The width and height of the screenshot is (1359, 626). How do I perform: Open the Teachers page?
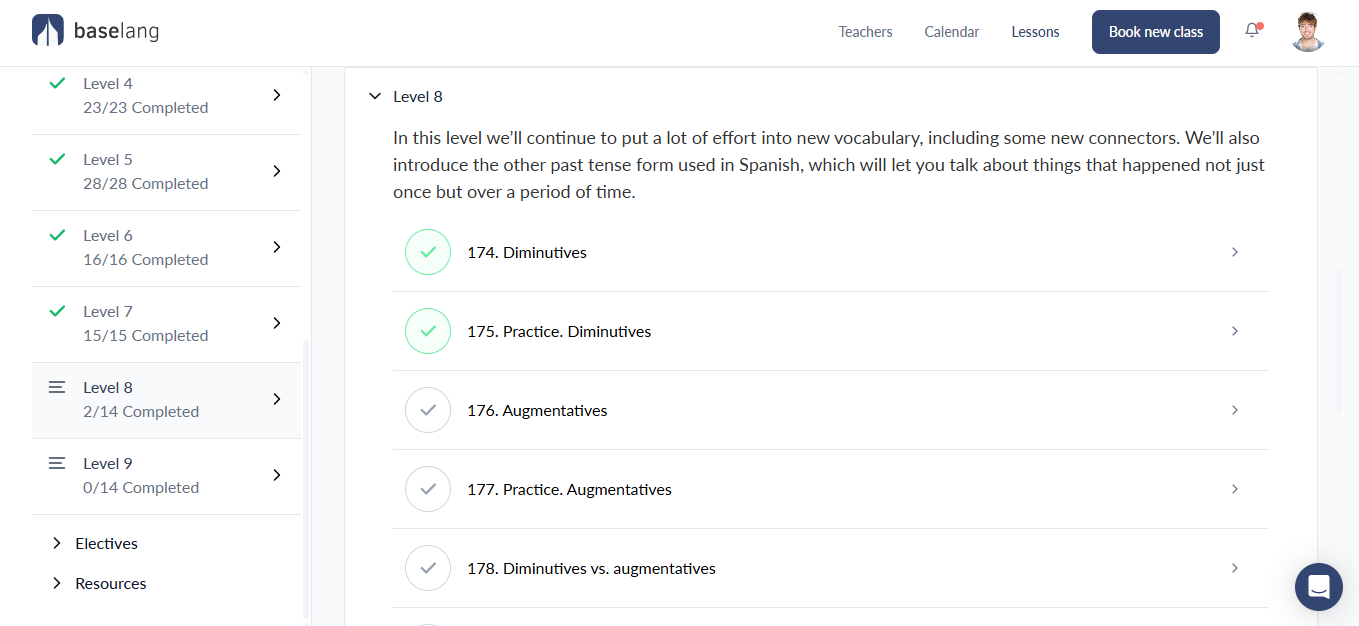point(865,32)
